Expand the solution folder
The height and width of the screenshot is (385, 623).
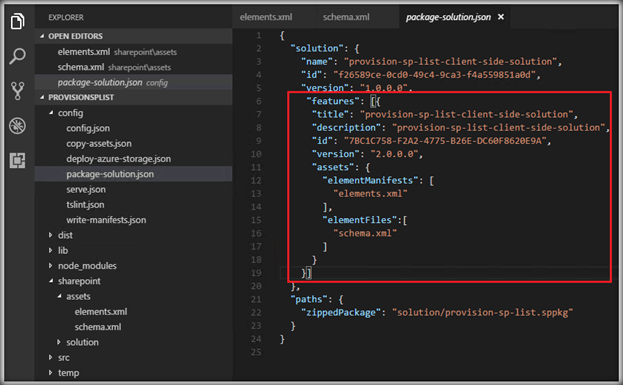59,342
